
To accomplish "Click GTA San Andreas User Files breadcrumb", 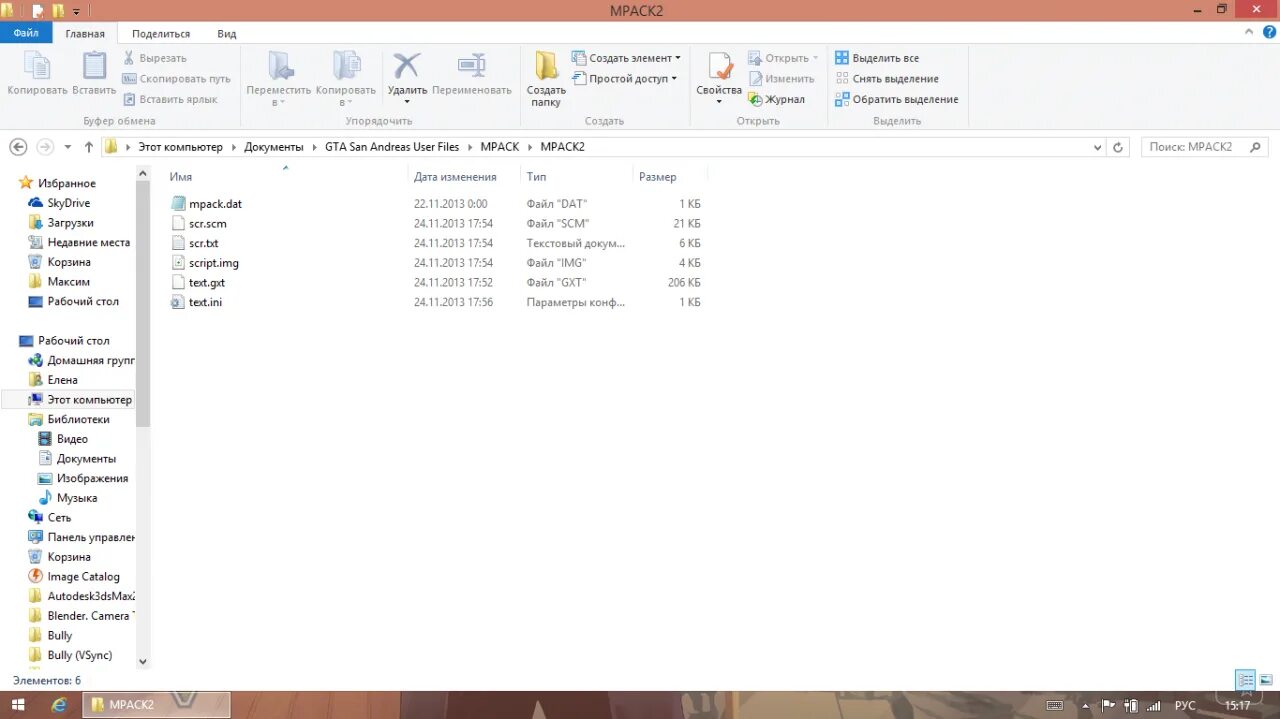I will (392, 147).
